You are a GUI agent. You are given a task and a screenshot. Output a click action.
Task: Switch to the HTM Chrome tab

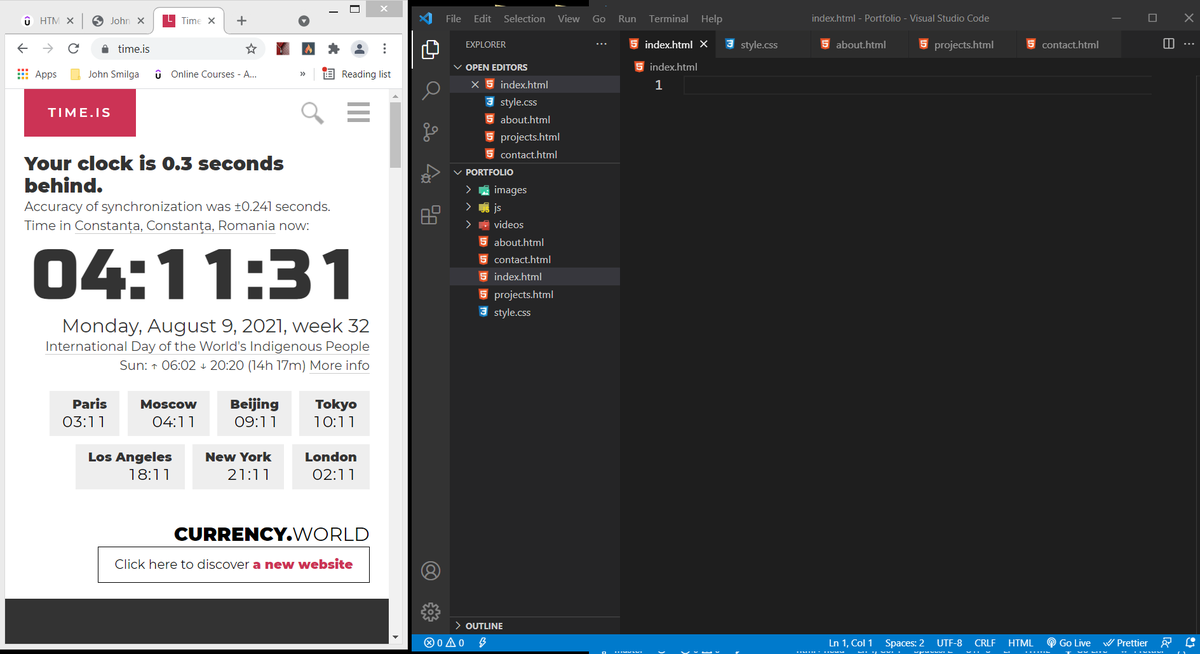click(x=45, y=21)
